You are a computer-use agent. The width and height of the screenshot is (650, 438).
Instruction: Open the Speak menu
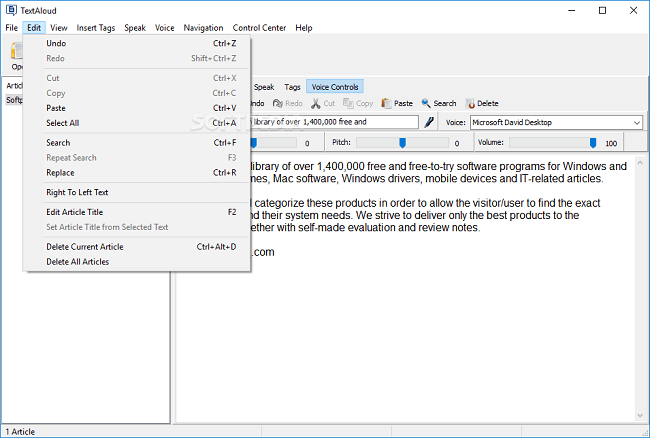pos(135,28)
